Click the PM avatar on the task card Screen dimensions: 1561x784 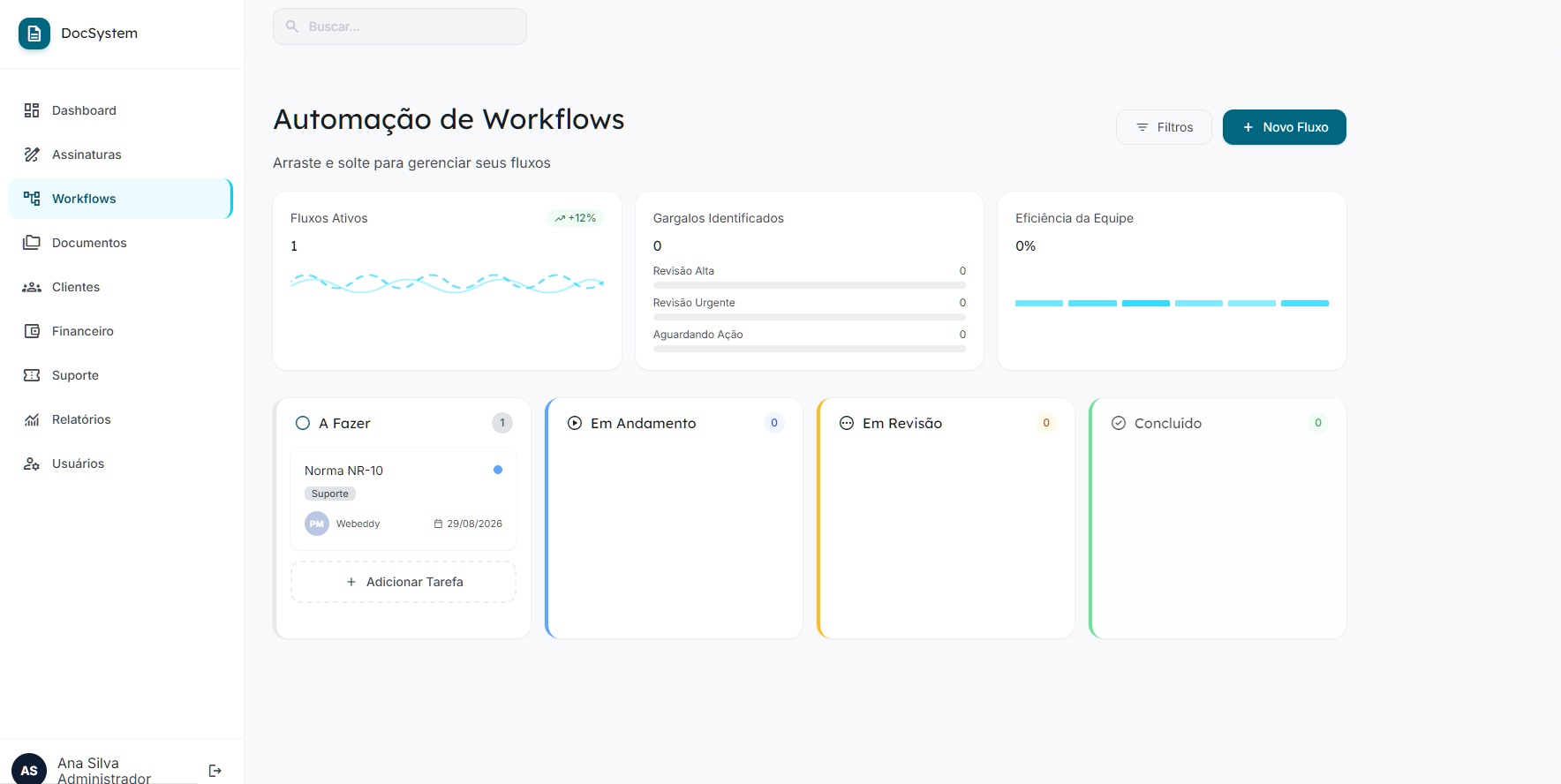click(x=317, y=524)
